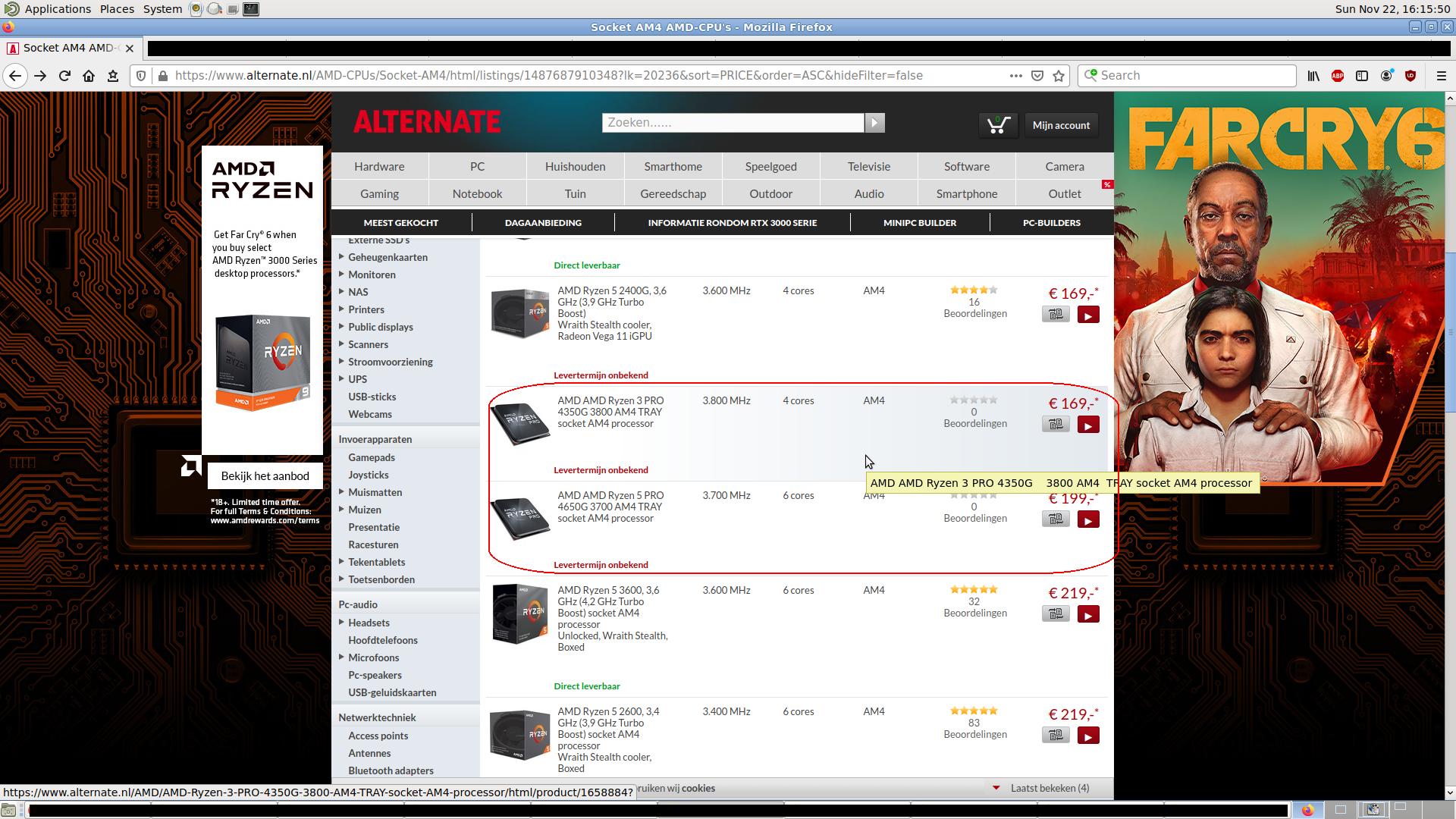Reload the page with the refresh icon
Screen dimensions: 1456x819
click(x=64, y=76)
